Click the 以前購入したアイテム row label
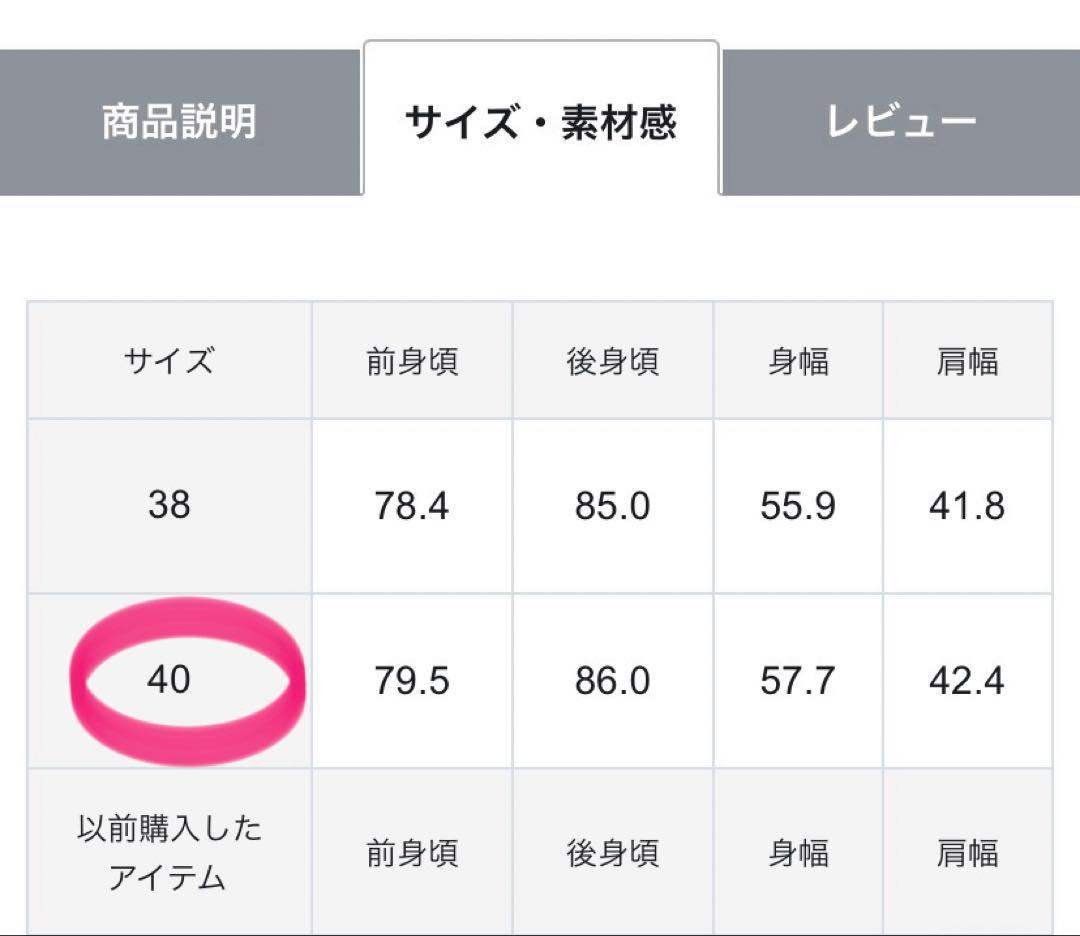Viewport: 1080px width, 936px height. [169, 853]
